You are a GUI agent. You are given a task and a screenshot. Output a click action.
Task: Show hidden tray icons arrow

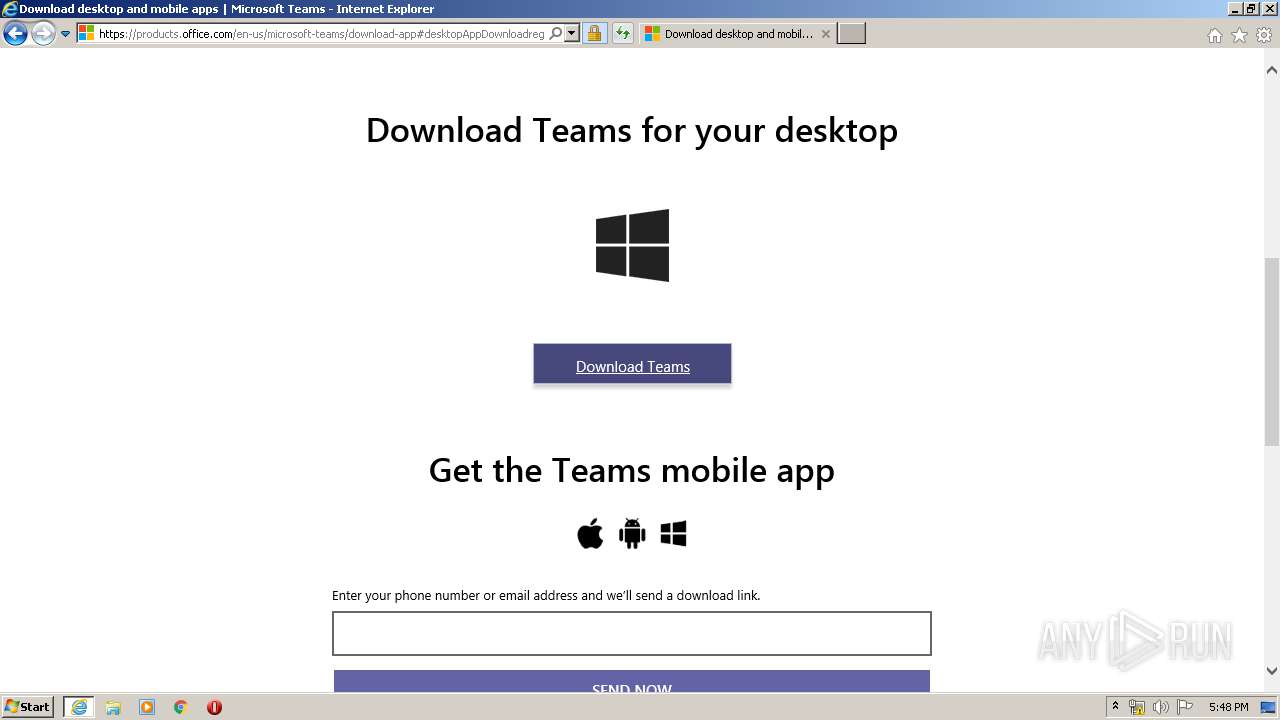point(1115,707)
